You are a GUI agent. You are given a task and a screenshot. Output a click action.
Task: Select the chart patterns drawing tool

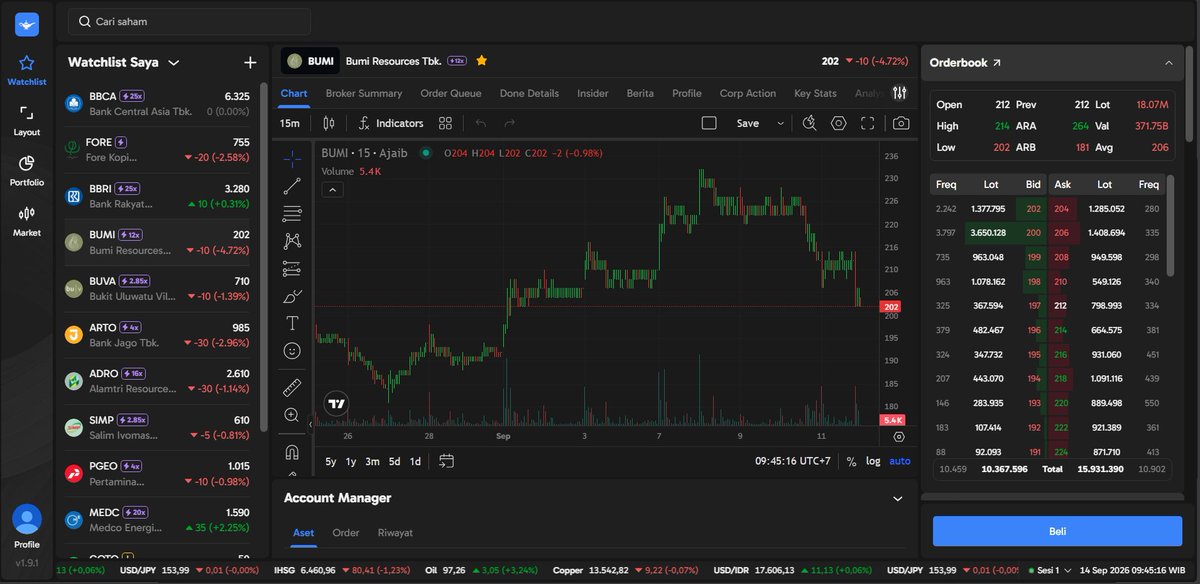292,240
